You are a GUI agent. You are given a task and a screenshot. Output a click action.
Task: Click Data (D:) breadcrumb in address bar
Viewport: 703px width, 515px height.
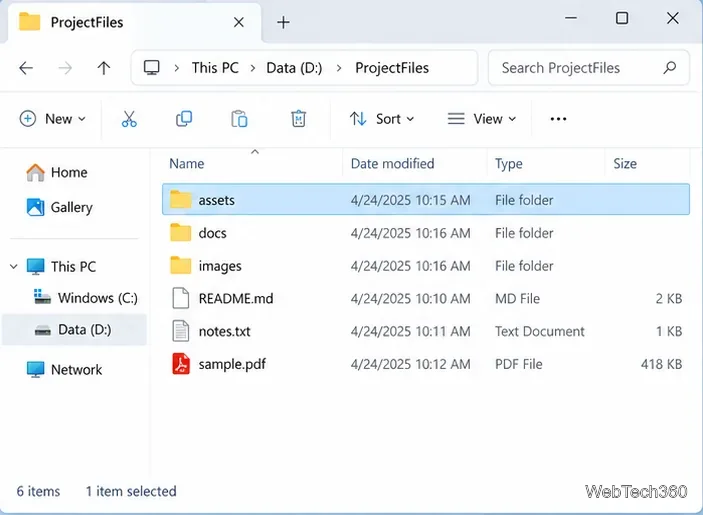[294, 68]
